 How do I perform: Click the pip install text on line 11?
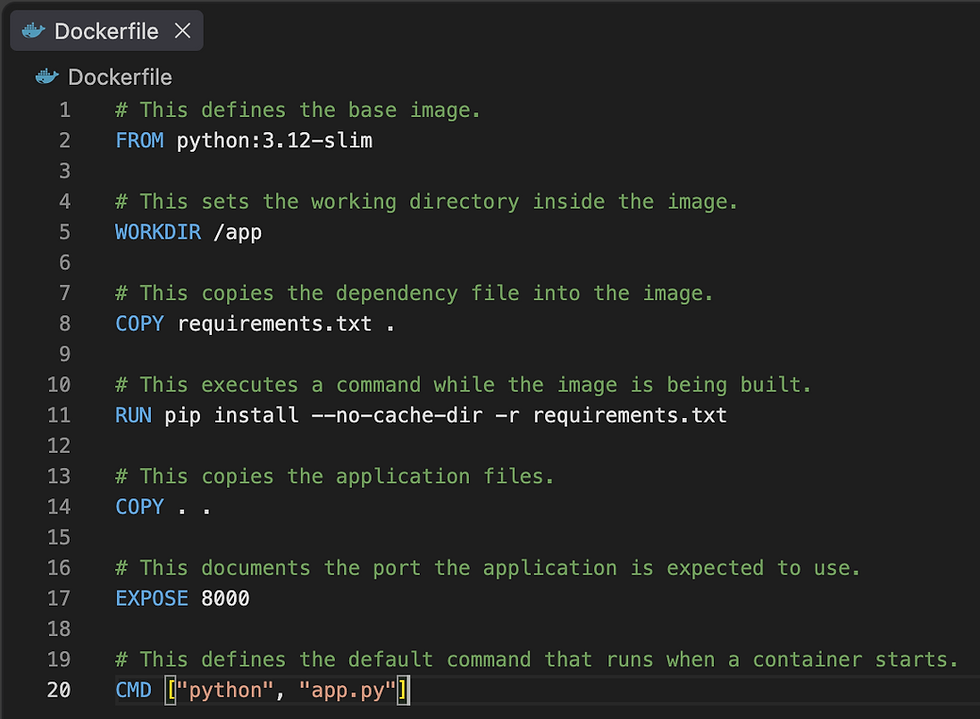[231, 415]
